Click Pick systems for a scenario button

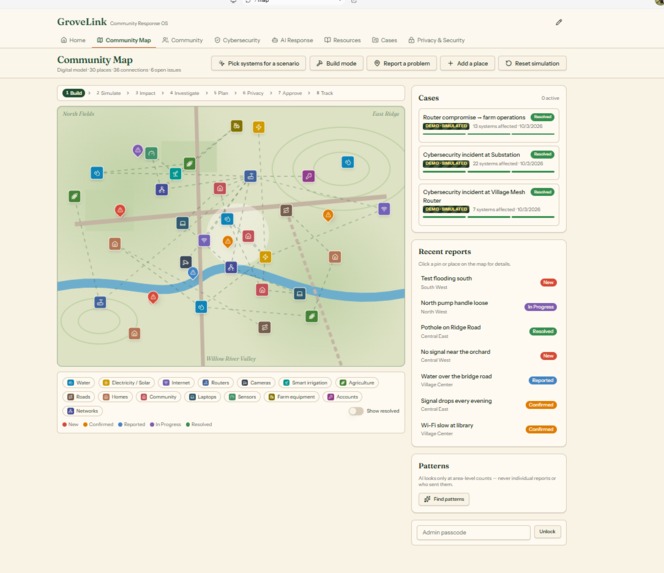(258, 64)
